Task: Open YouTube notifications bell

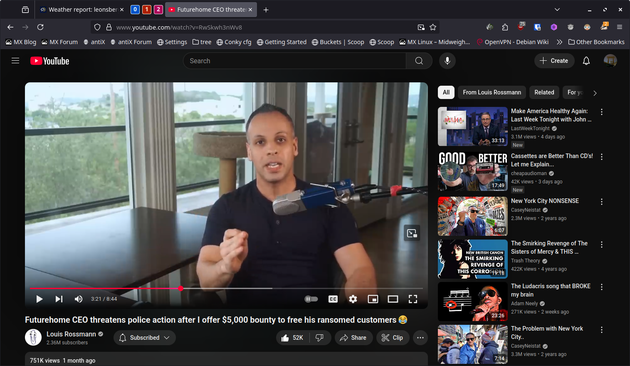Action: [586, 61]
